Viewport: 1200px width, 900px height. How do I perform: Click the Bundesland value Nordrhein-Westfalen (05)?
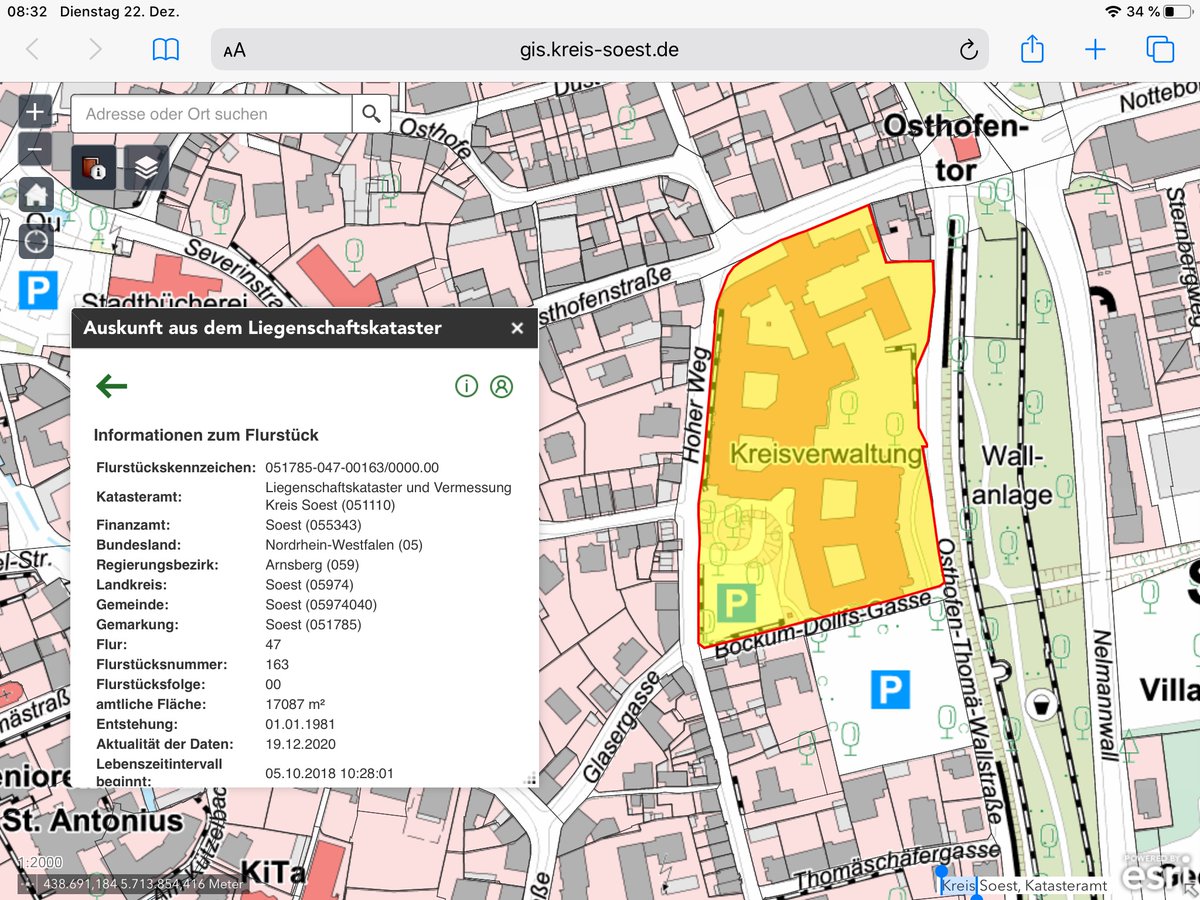[x=344, y=544]
